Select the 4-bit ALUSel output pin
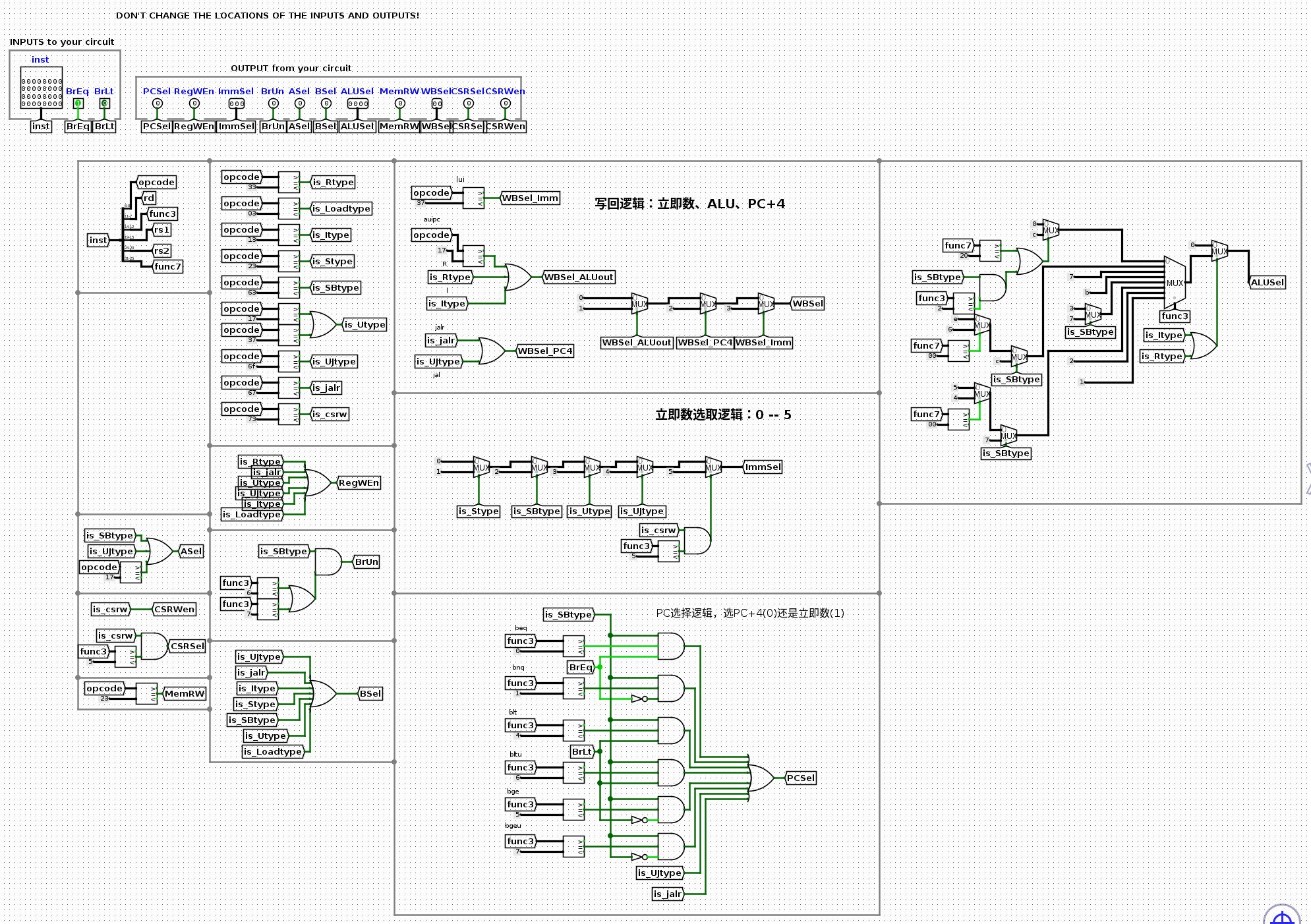This screenshot has height=924, width=1311. (358, 103)
